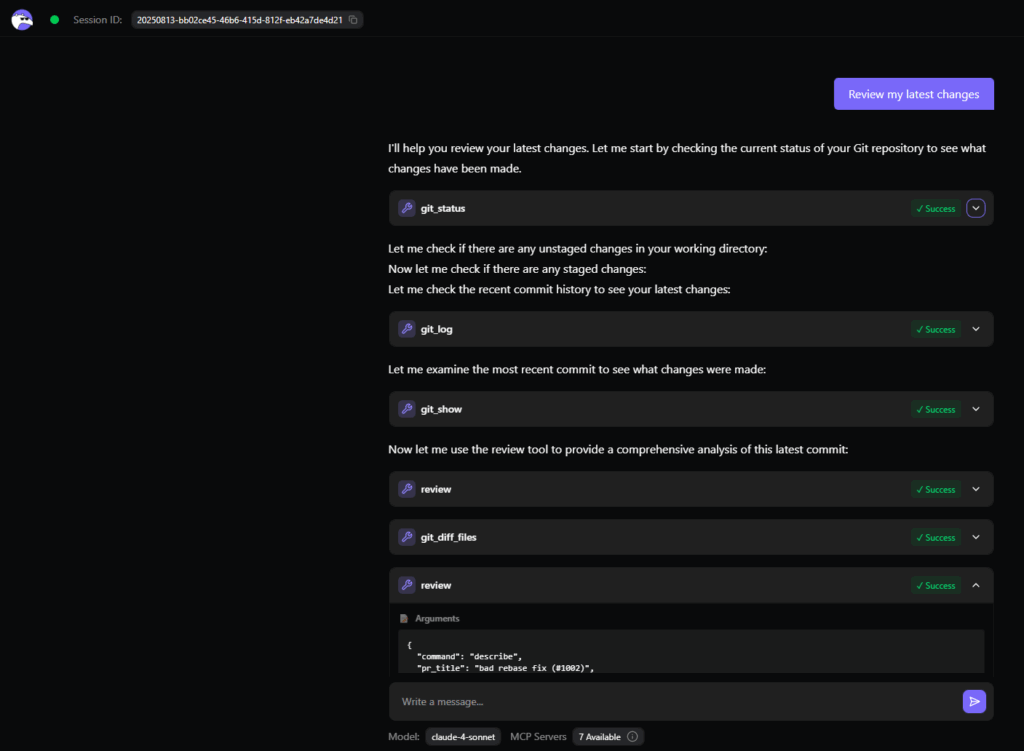Toggle the Success badge on git_status
Screen dimensions: 1024x751
click(934, 208)
